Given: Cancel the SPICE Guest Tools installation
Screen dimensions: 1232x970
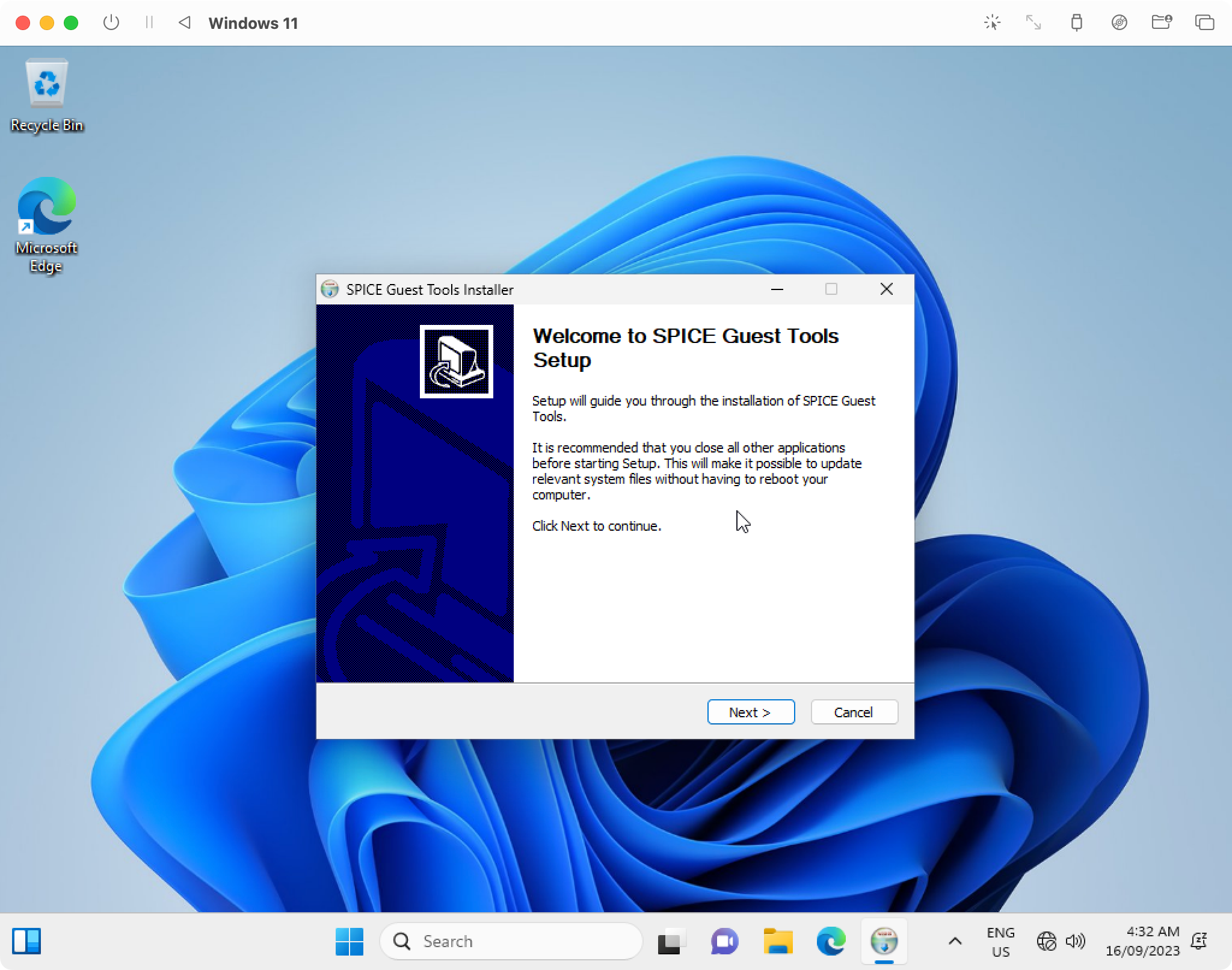Looking at the screenshot, I should point(854,712).
